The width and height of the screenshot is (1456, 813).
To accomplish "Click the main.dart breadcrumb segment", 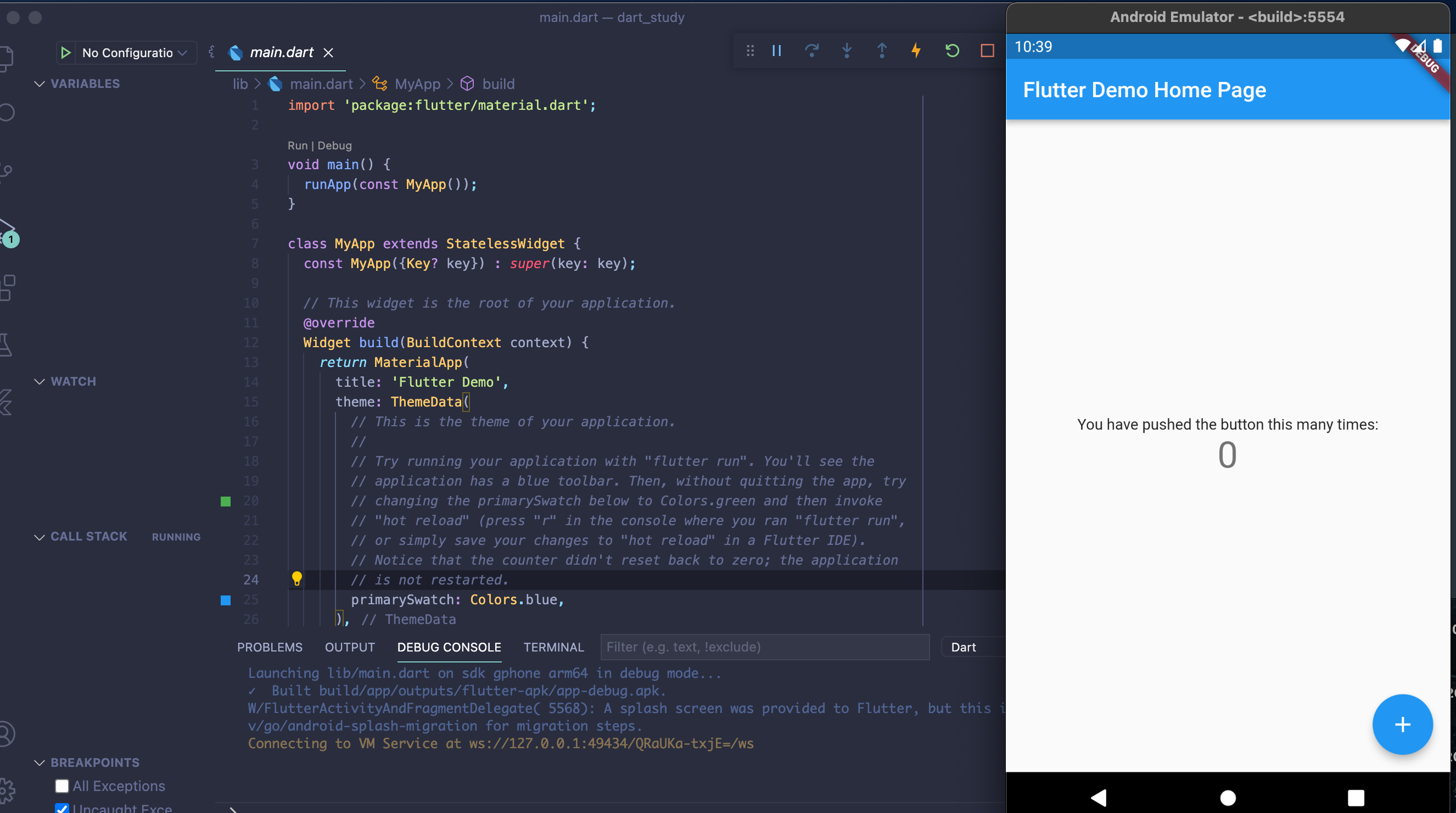I will click(321, 83).
